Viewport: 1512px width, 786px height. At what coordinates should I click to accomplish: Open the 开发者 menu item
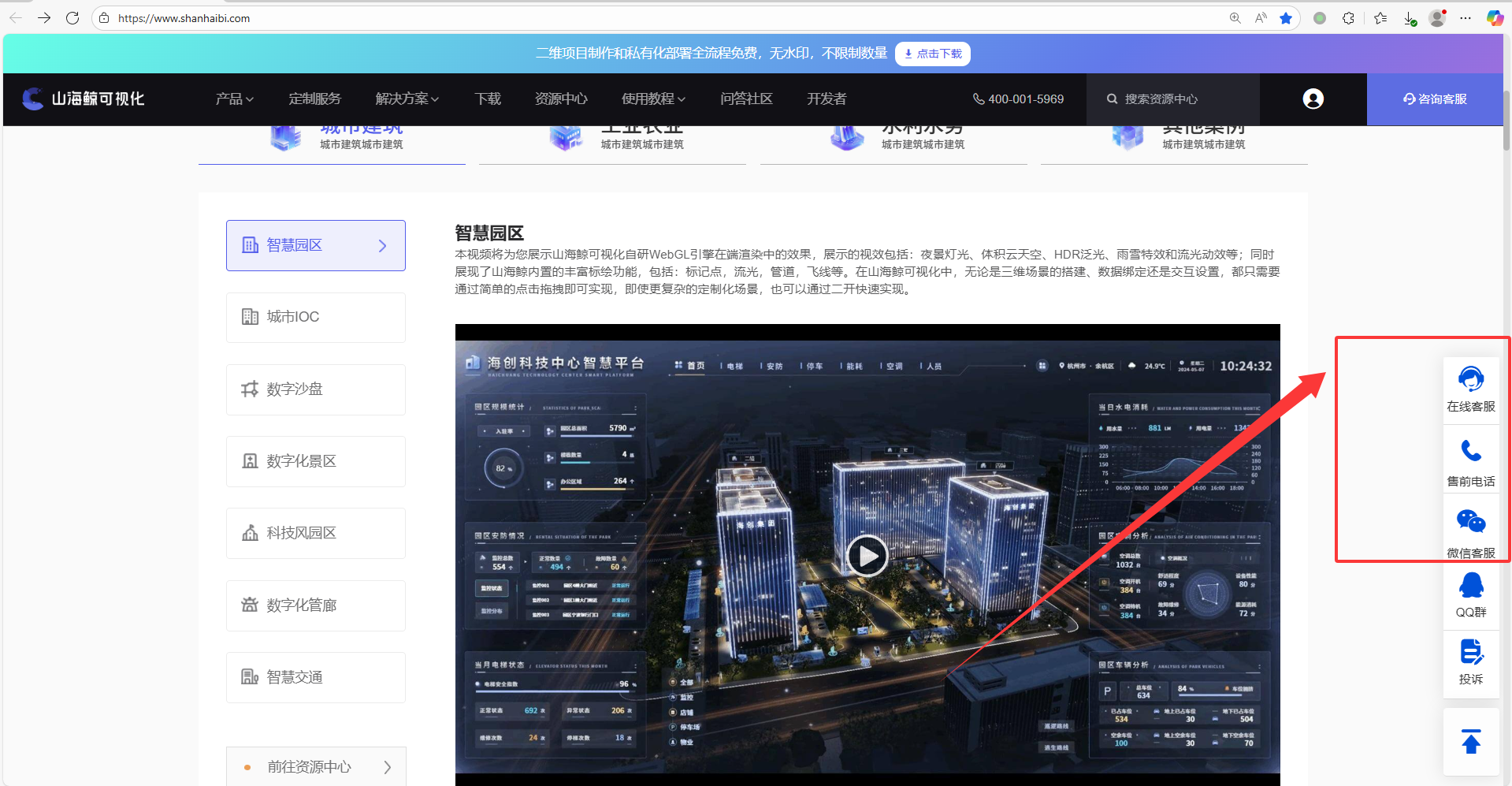(x=827, y=99)
